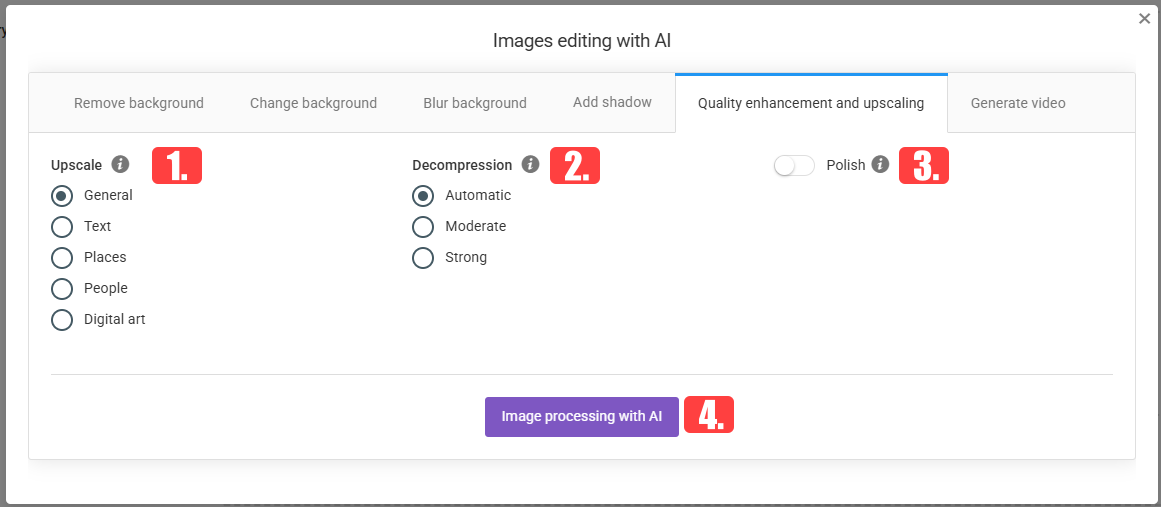Choose Strong decompression
Viewport: 1161px width, 507px height.
click(423, 258)
